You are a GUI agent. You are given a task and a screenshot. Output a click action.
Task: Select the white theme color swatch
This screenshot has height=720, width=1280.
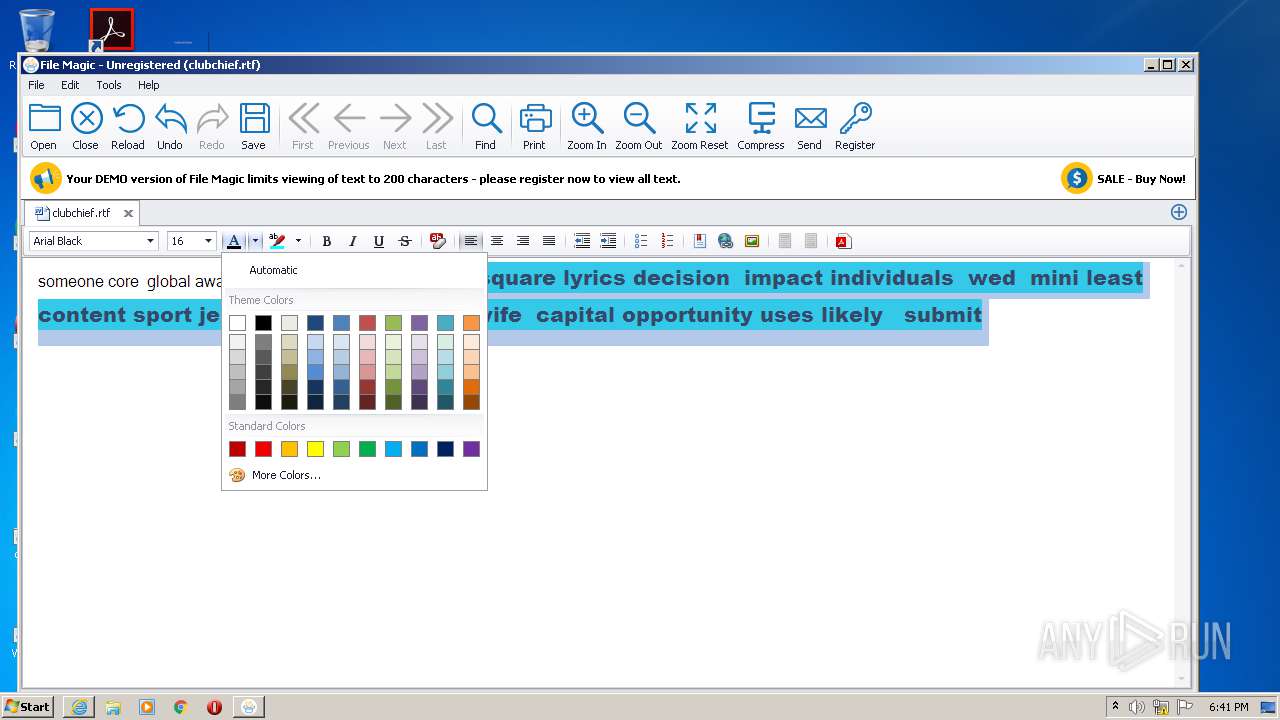click(x=237, y=323)
